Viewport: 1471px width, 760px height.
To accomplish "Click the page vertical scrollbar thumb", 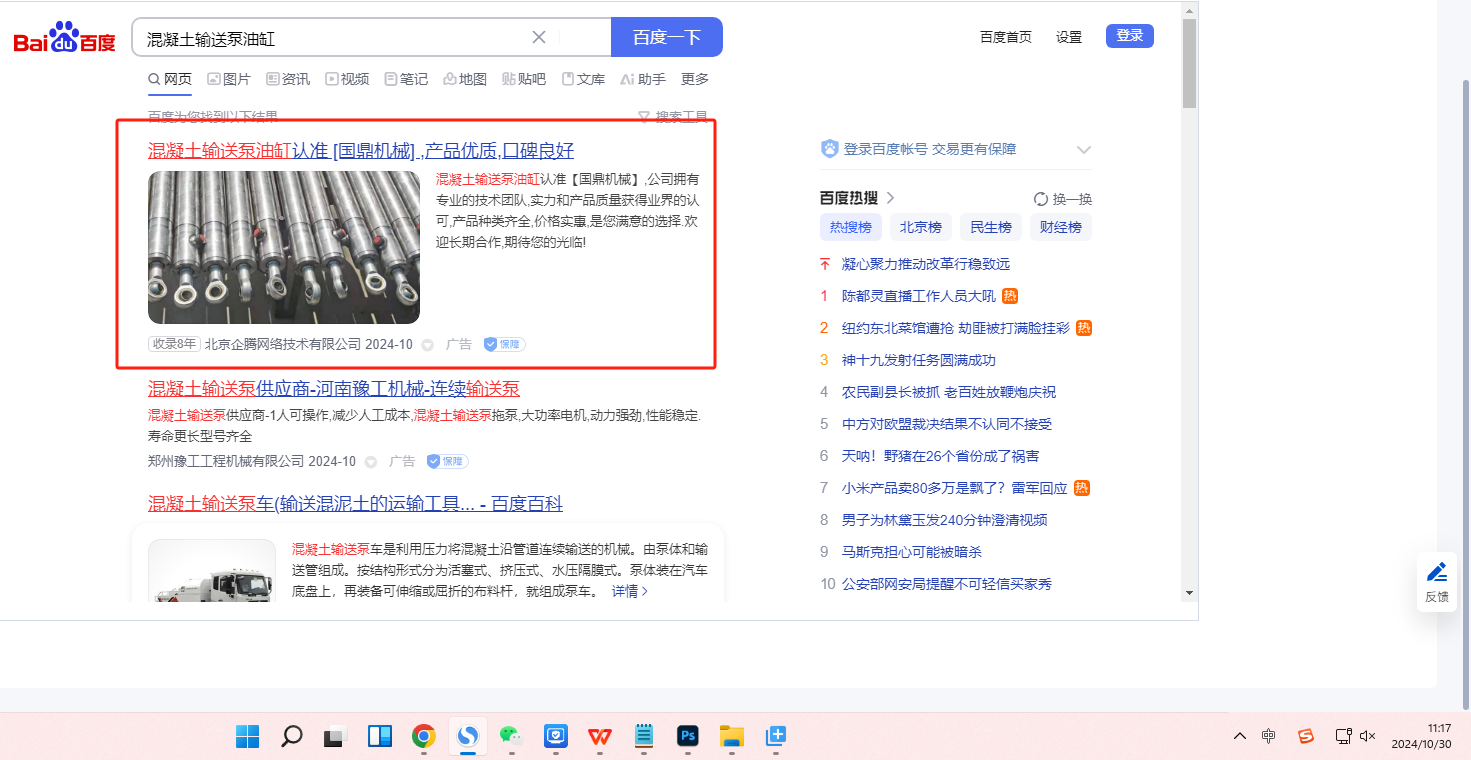I will pyautogui.click(x=1189, y=60).
